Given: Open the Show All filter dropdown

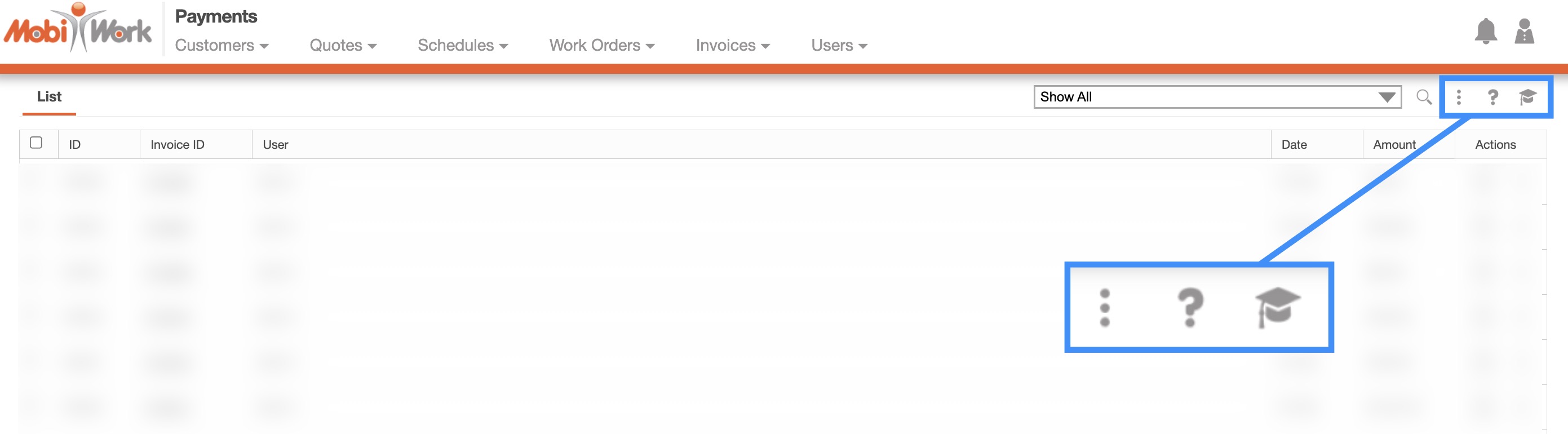Looking at the screenshot, I should (1217, 97).
